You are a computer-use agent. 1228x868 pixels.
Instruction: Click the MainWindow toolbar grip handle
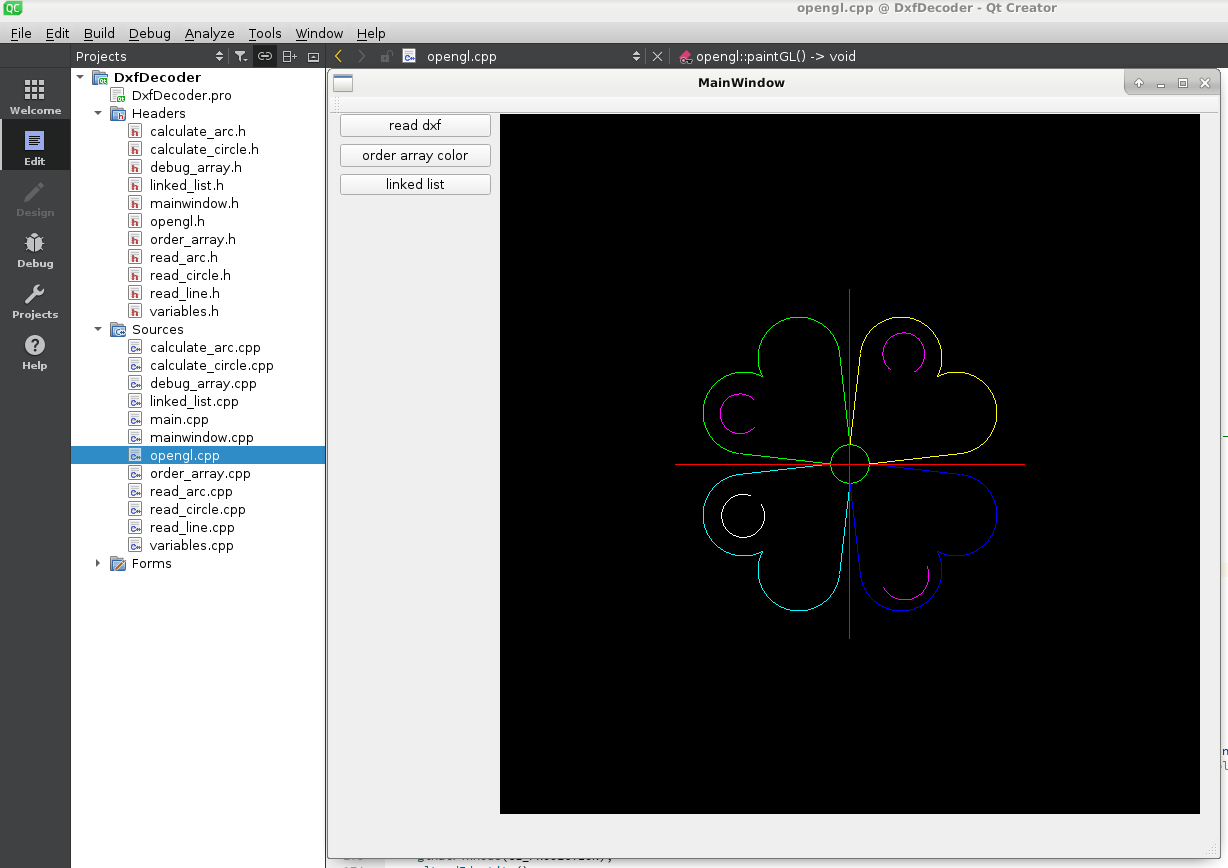pos(336,104)
